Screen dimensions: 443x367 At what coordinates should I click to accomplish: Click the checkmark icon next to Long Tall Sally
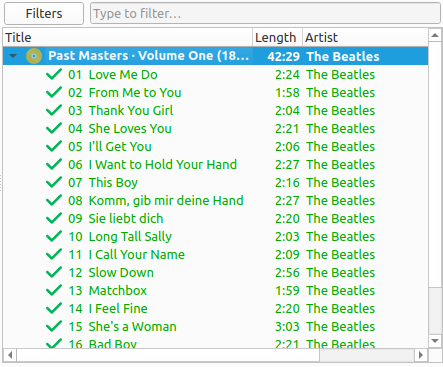click(x=54, y=236)
